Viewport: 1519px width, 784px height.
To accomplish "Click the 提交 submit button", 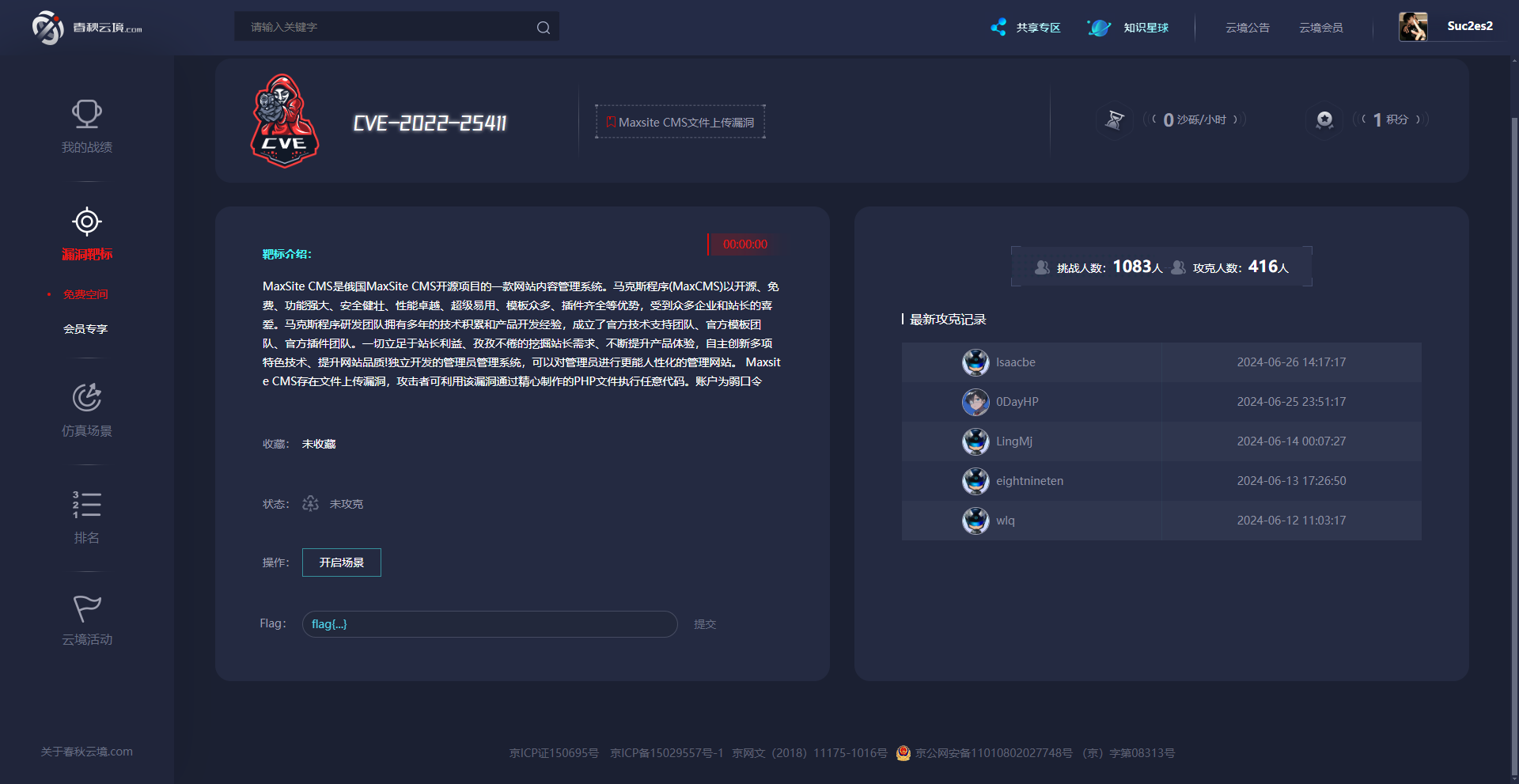I will [x=705, y=624].
